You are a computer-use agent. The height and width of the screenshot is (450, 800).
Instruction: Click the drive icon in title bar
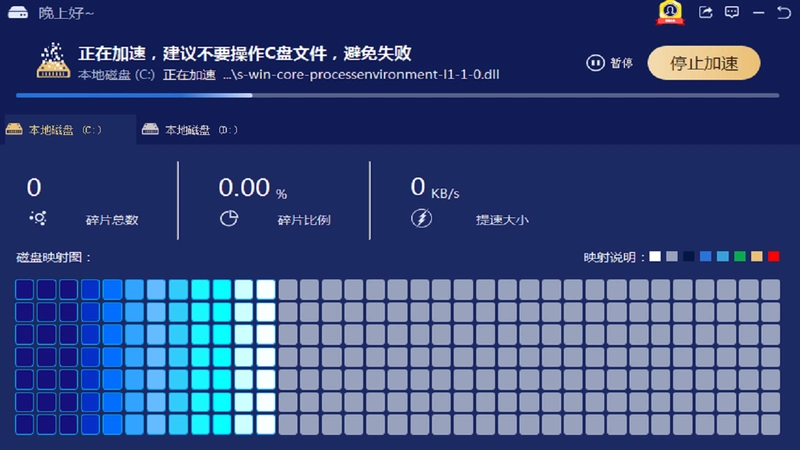click(18, 13)
